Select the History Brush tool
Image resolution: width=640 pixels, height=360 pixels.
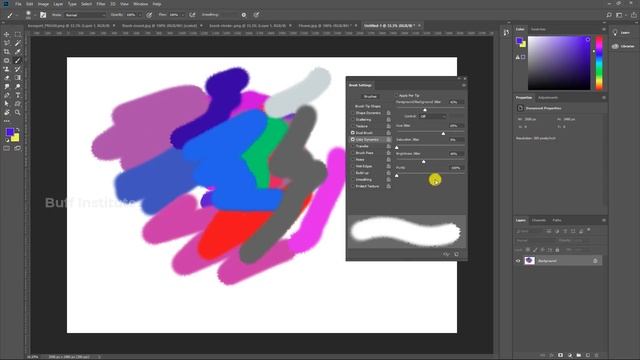[x=18, y=69]
